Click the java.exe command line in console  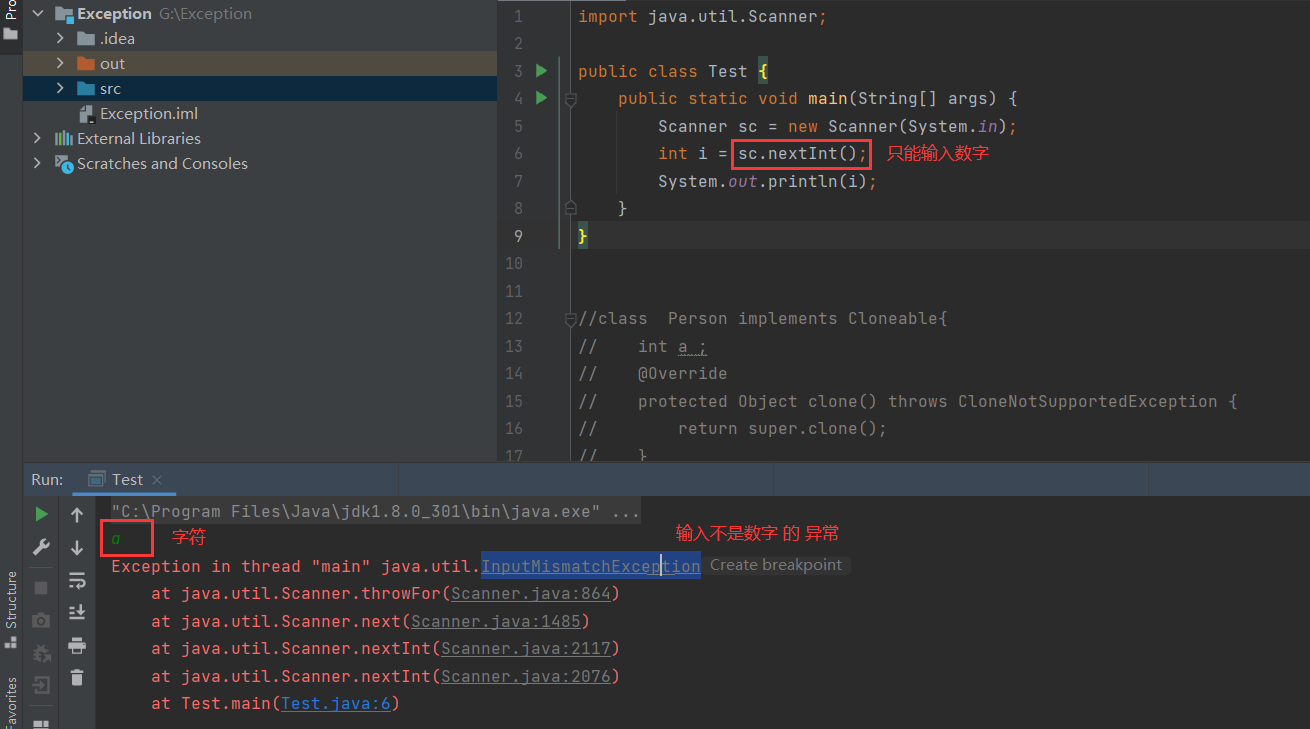pyautogui.click(x=375, y=511)
